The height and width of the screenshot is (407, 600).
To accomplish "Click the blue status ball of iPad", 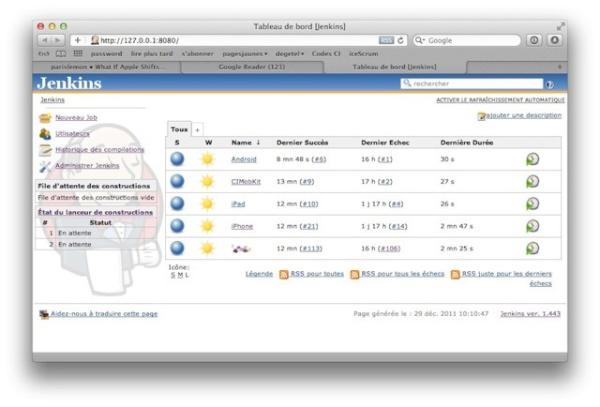I will point(177,204).
